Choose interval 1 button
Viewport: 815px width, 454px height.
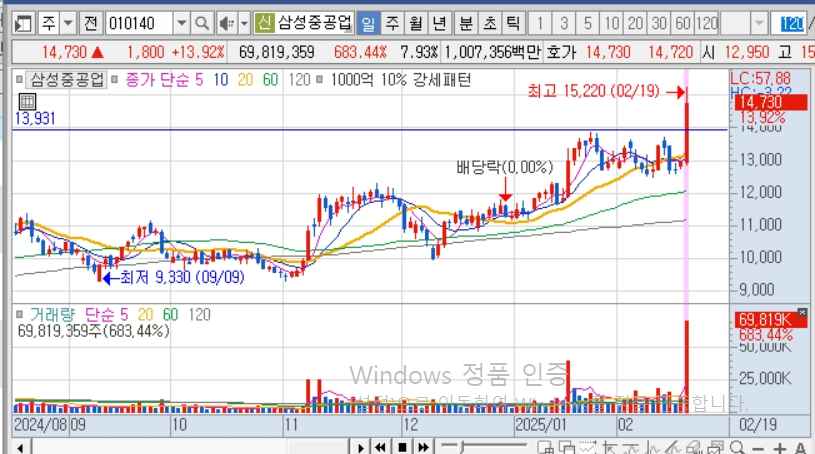(x=540, y=23)
